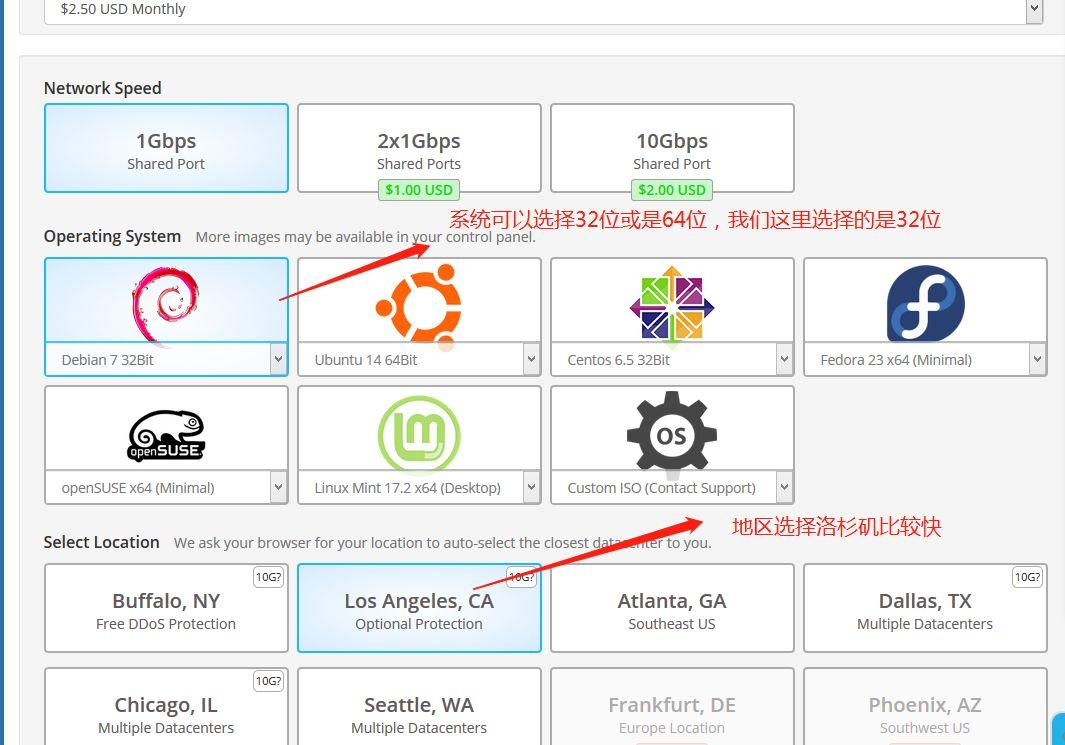Select the Linux Mint logo
Image resolution: width=1065 pixels, height=745 pixels.
[419, 435]
